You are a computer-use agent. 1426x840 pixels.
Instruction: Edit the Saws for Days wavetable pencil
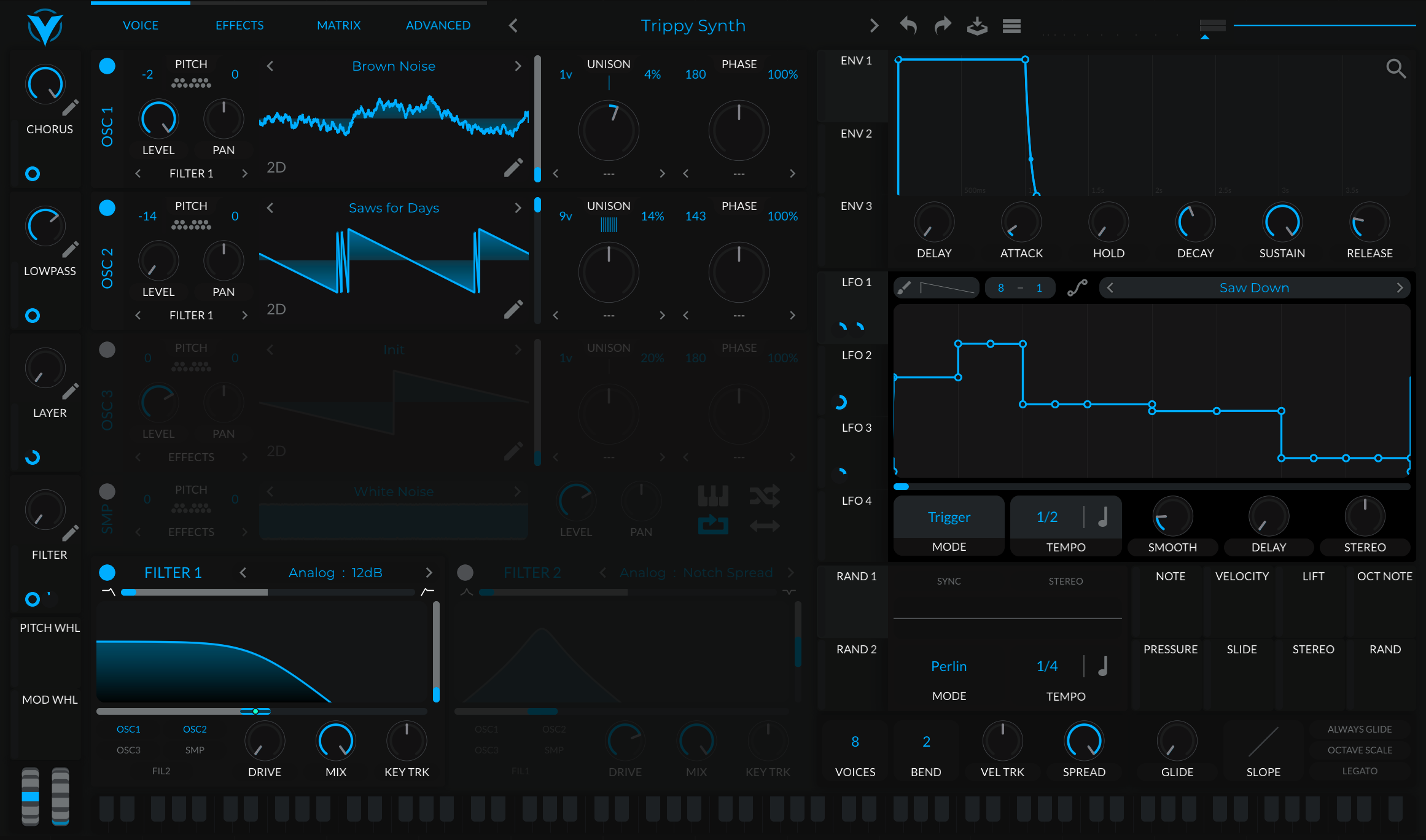click(513, 309)
